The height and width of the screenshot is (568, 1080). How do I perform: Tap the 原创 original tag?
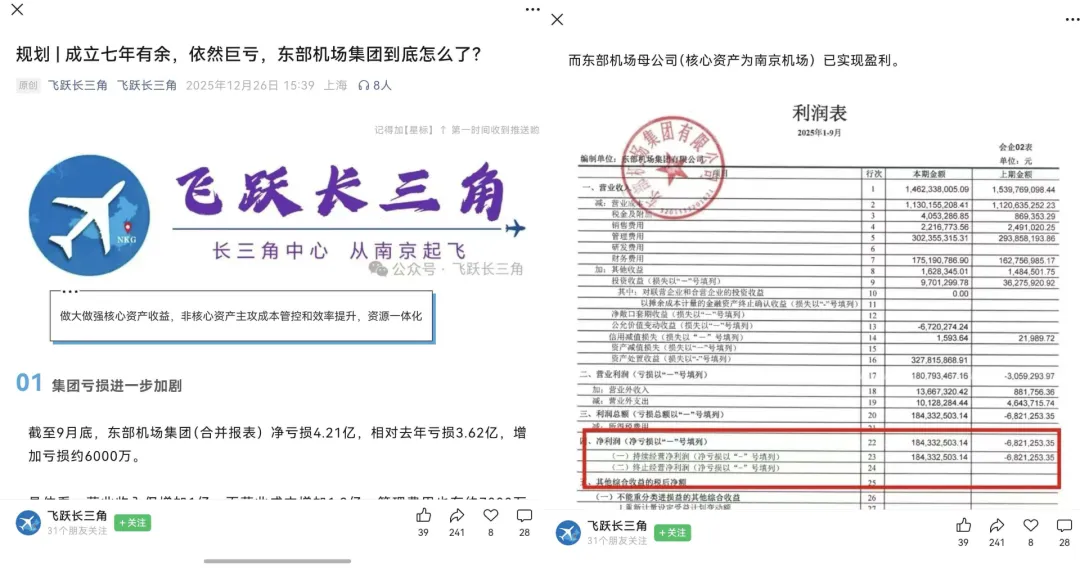(x=28, y=85)
